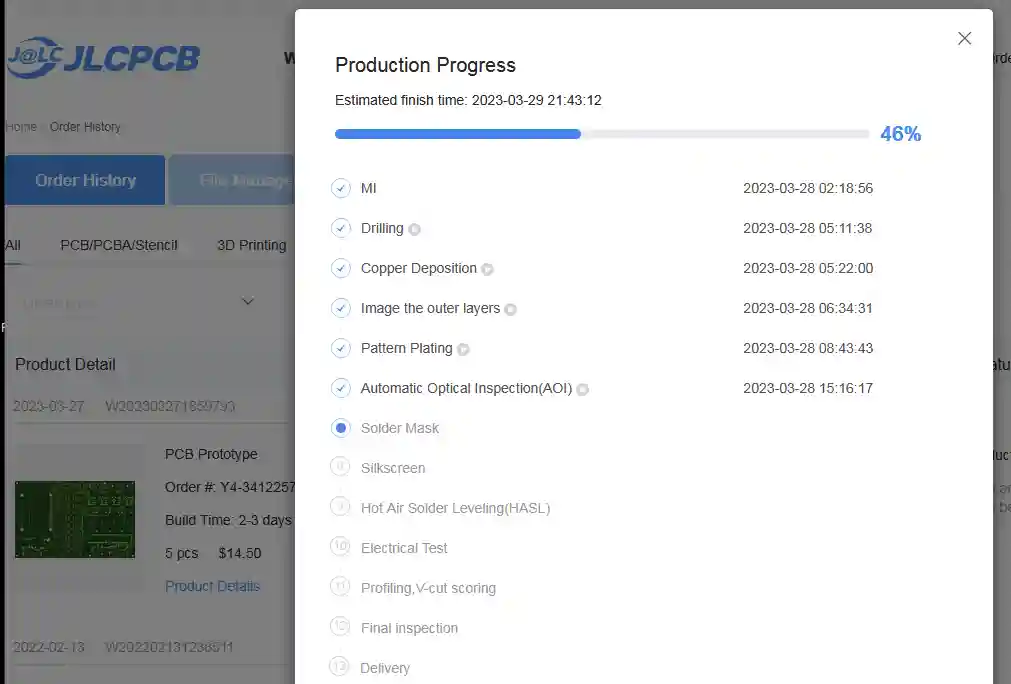Click the Silkscreen step number icon

341,467
